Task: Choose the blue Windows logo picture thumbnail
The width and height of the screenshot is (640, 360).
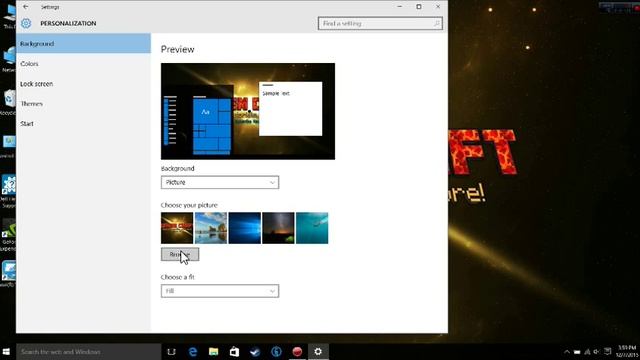Action: (244, 228)
